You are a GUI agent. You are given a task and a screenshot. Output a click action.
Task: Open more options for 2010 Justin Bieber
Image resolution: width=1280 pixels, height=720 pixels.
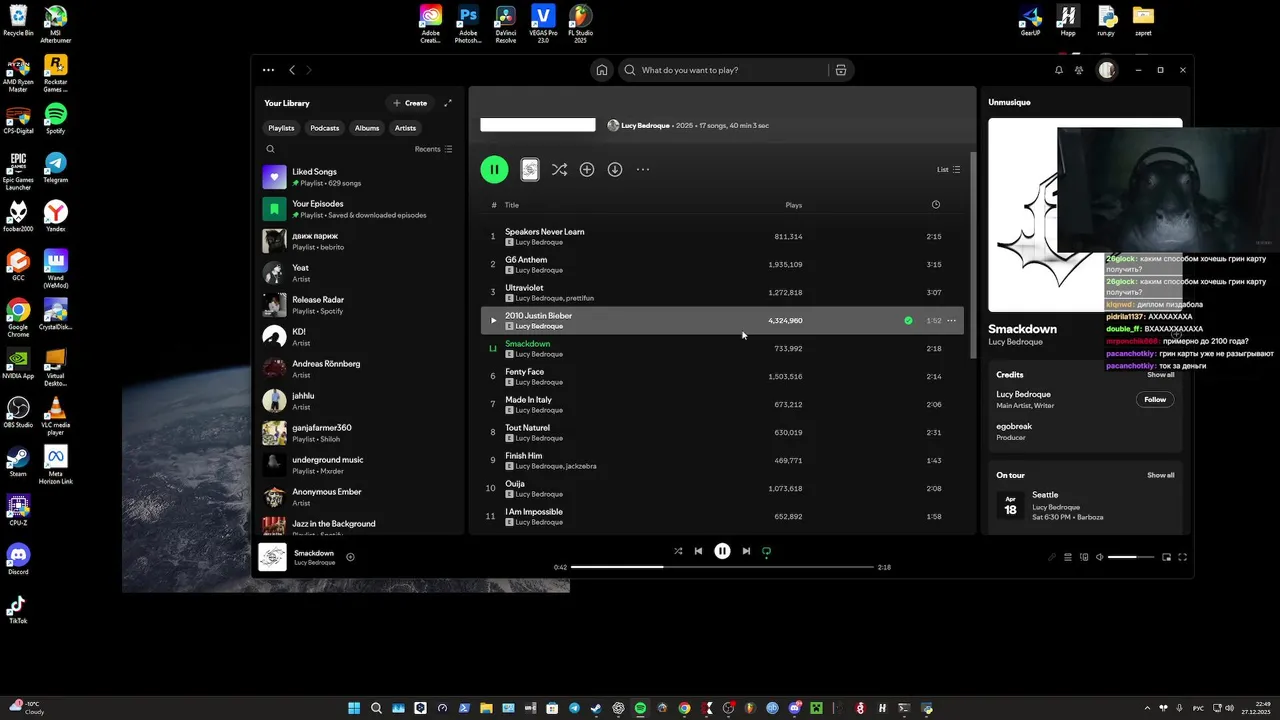[x=951, y=321]
